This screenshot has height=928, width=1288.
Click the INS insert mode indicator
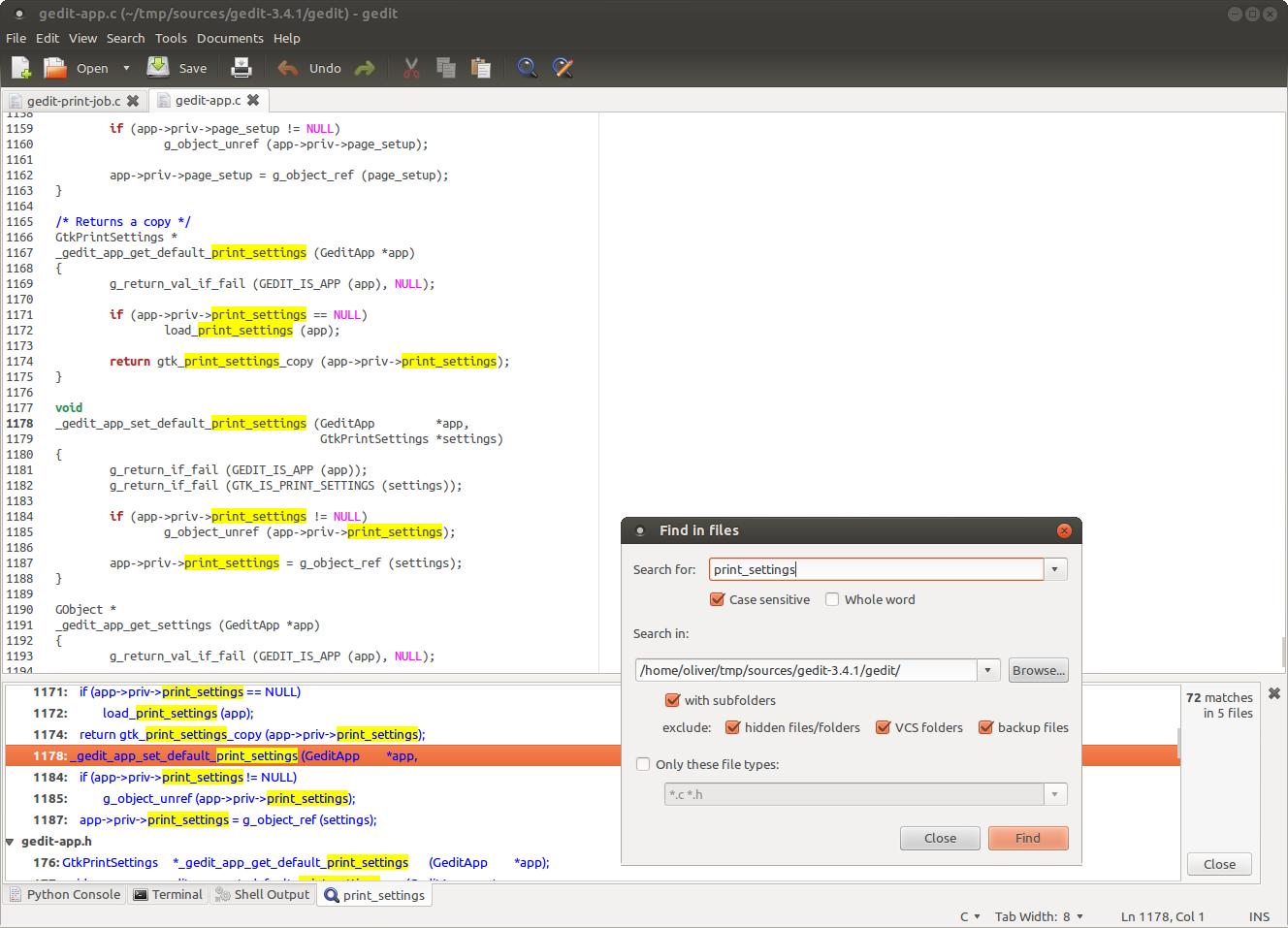click(1259, 916)
